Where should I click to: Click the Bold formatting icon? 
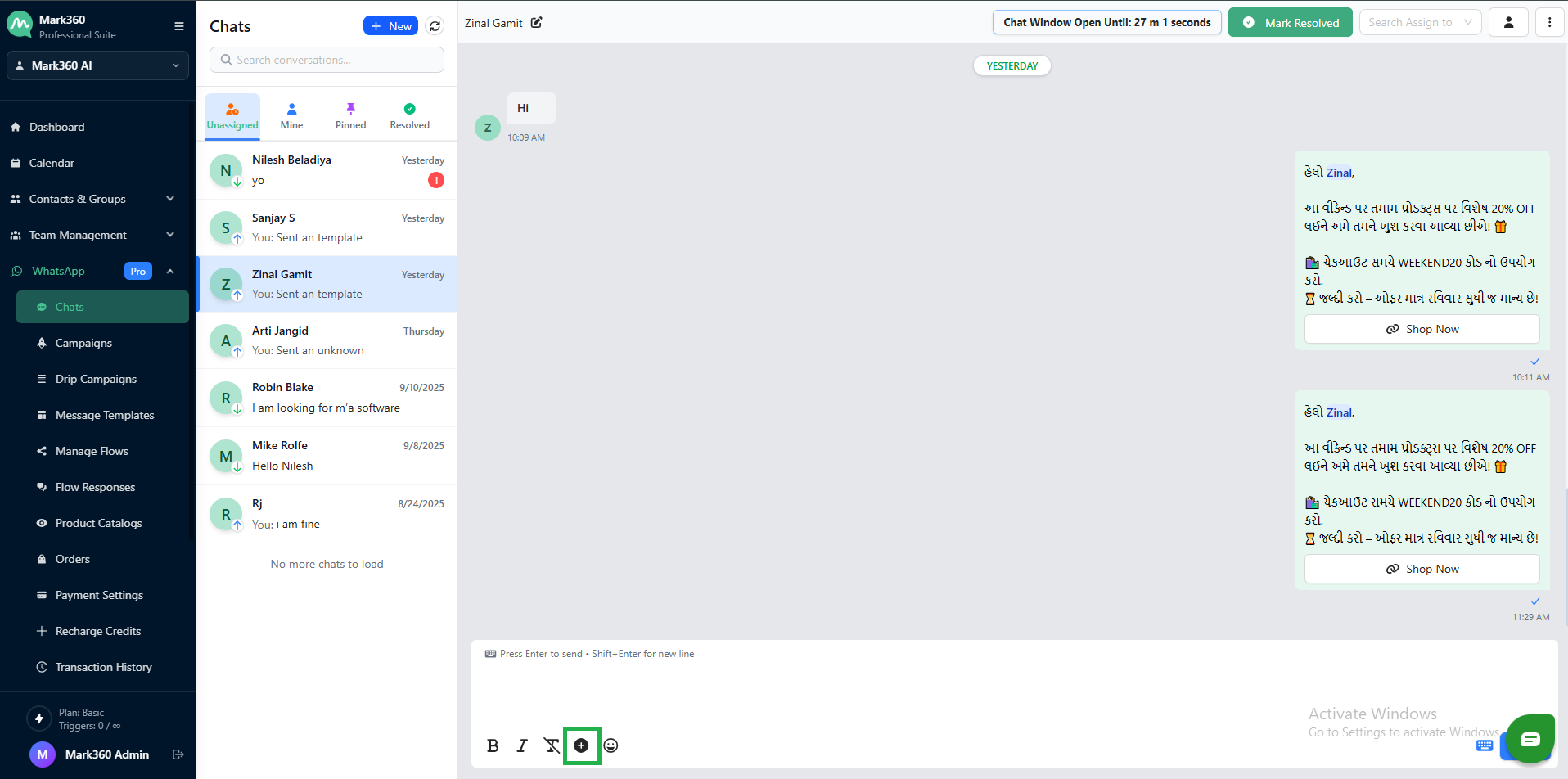[x=493, y=745]
